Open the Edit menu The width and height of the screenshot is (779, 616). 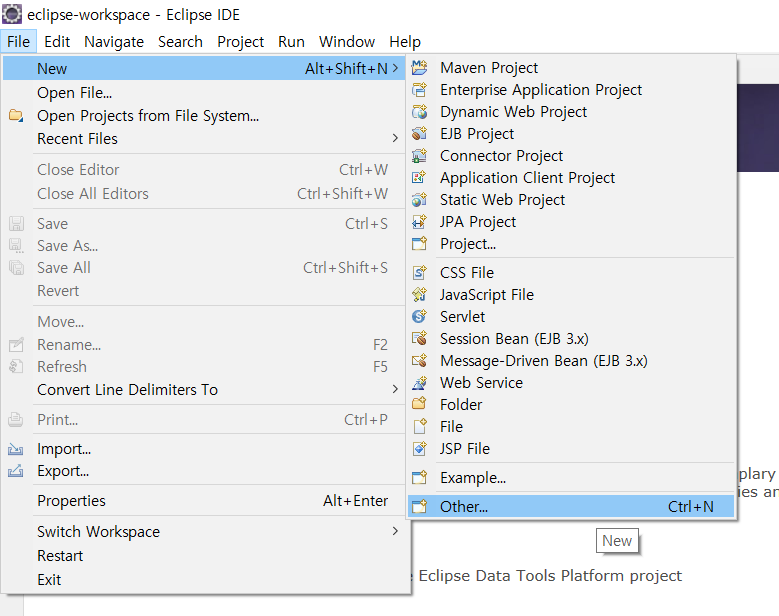57,42
